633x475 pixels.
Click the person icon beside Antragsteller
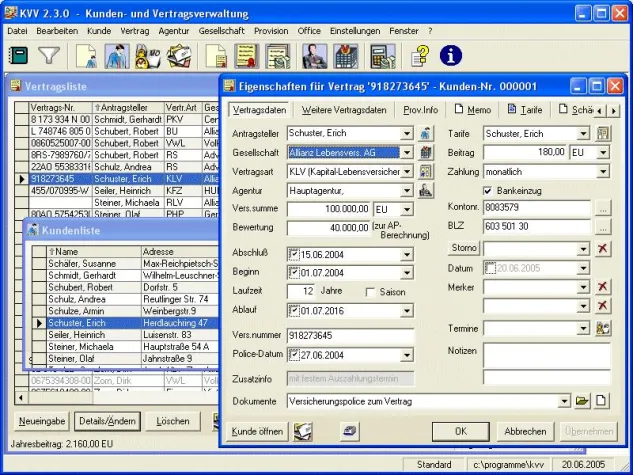pos(427,134)
